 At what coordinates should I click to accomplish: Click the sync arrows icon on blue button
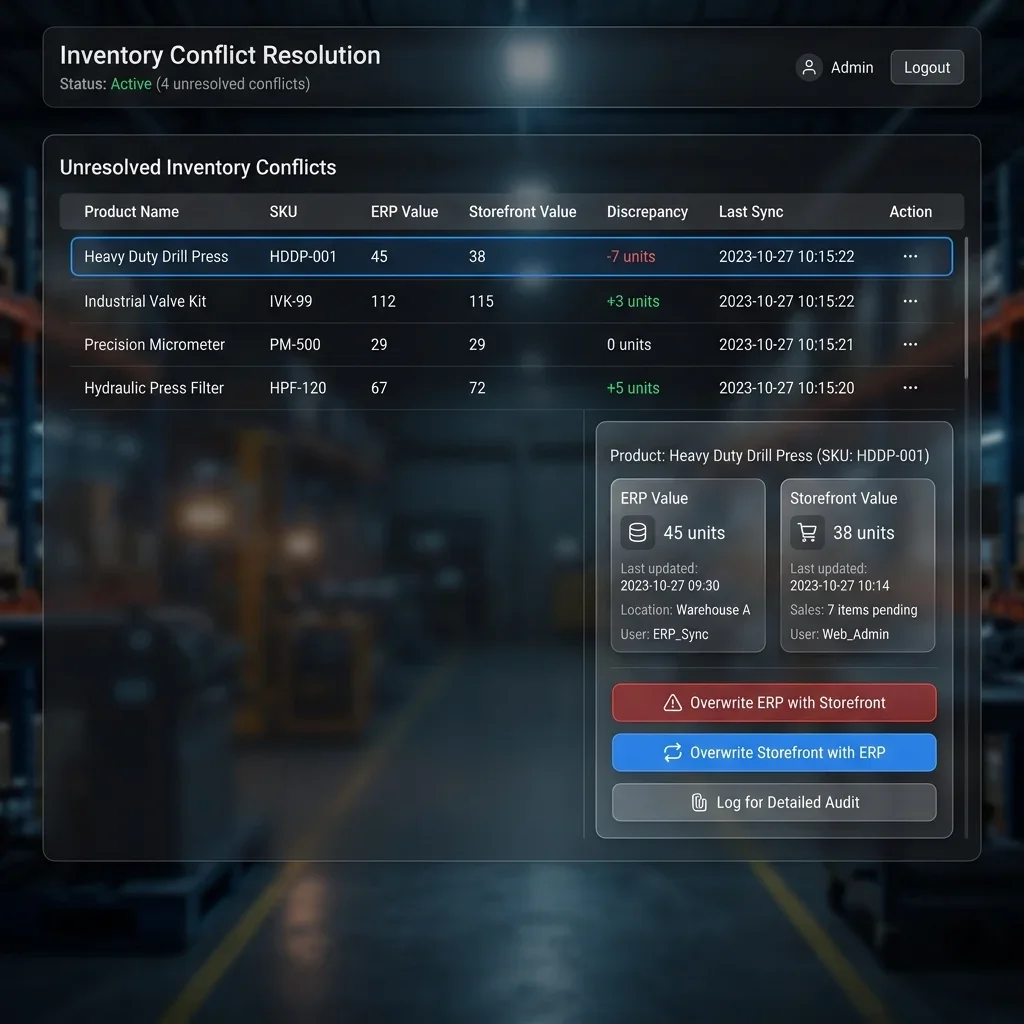[x=673, y=752]
